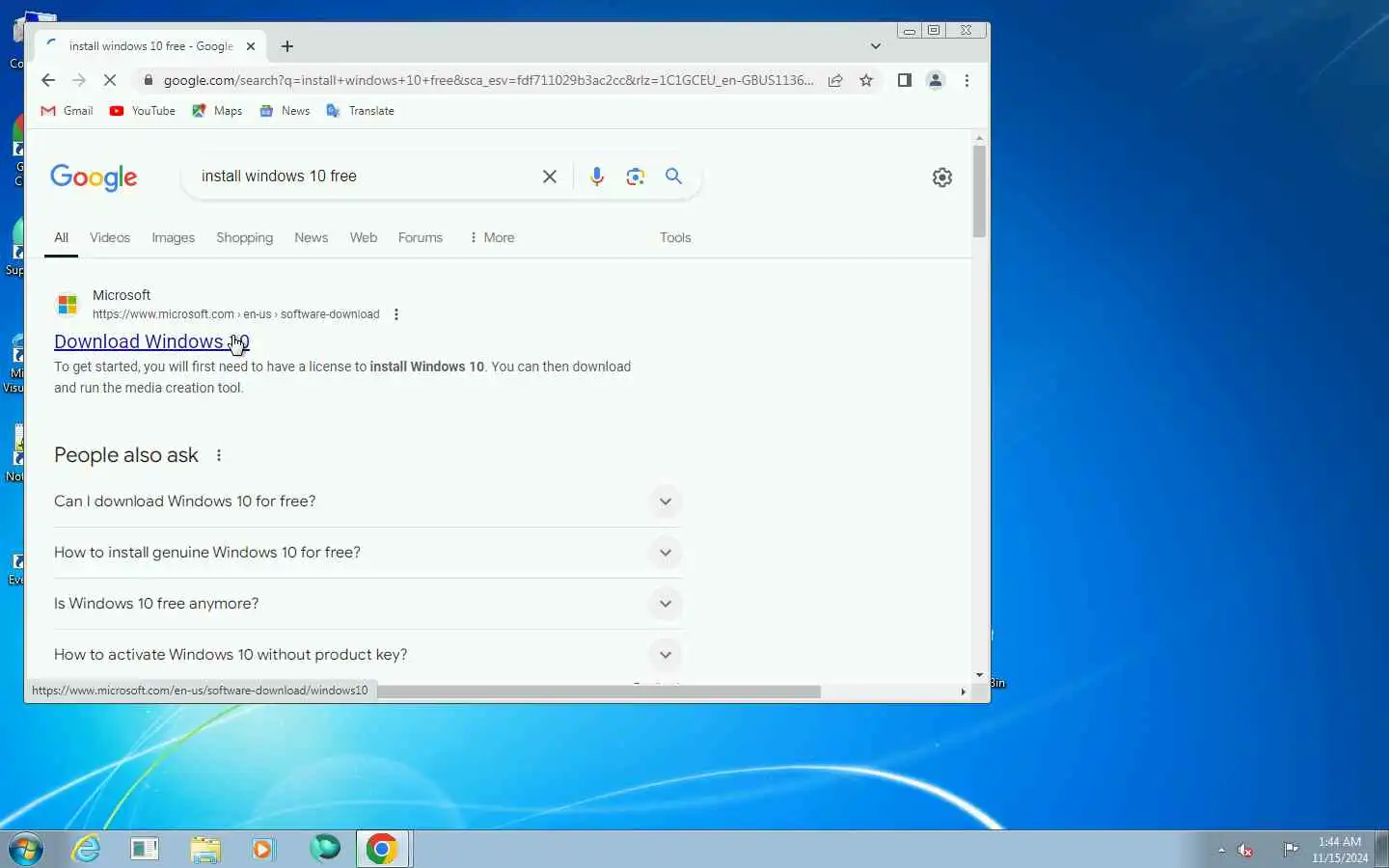Open the Translate bookmark
This screenshot has width=1389, height=868.
360,111
